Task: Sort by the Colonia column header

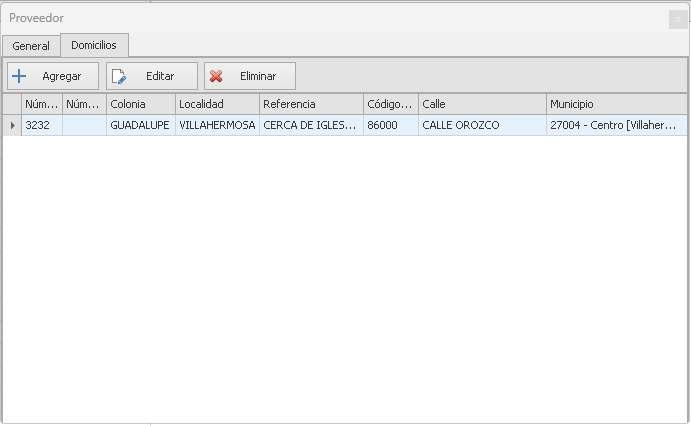Action: (x=140, y=104)
